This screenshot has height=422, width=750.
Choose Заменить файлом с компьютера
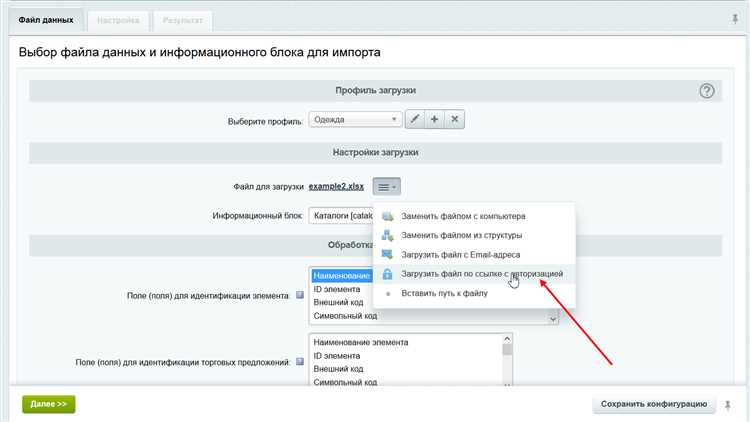(474, 216)
